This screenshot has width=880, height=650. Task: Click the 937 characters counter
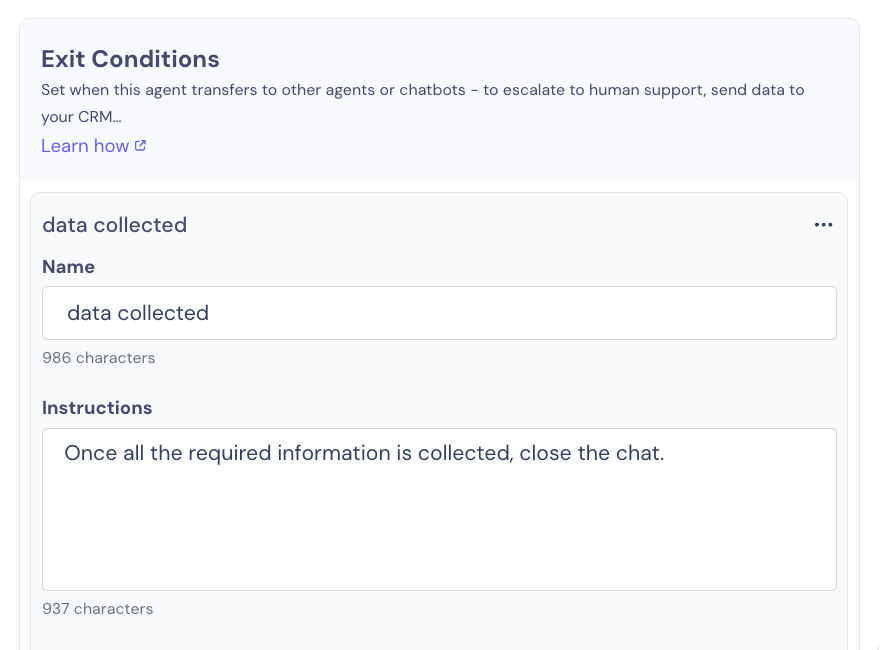pos(98,608)
